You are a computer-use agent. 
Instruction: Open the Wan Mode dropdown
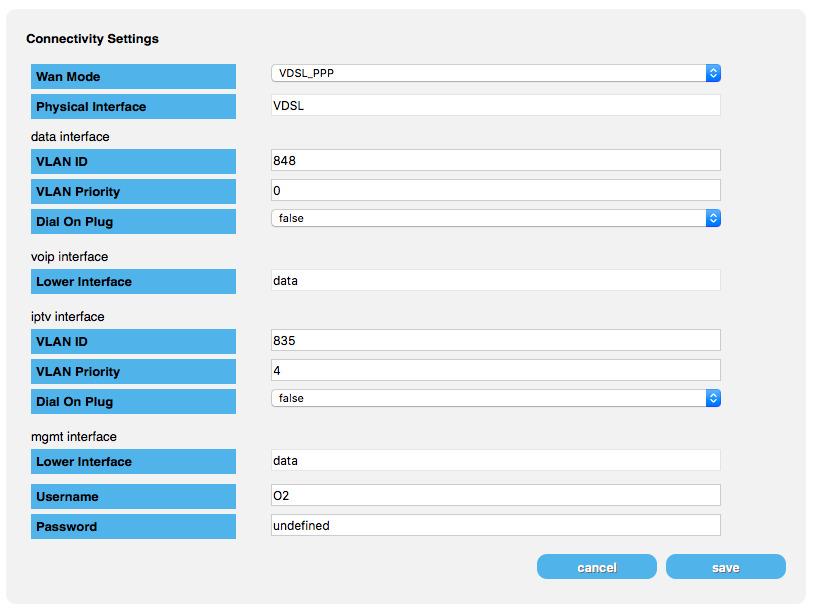(495, 73)
